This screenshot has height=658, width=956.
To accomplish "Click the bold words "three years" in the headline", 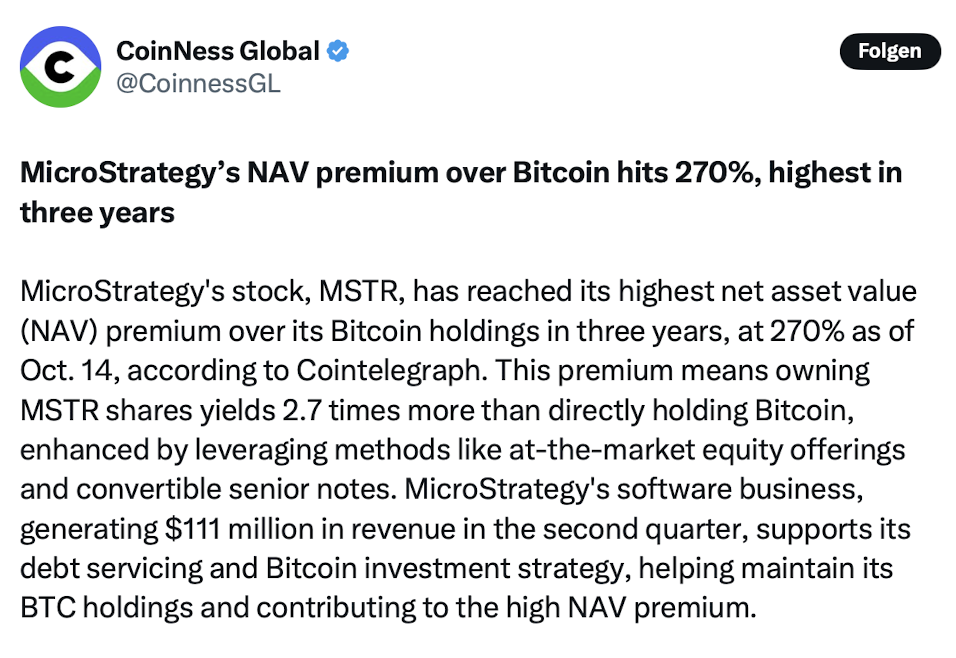I will pos(97,213).
